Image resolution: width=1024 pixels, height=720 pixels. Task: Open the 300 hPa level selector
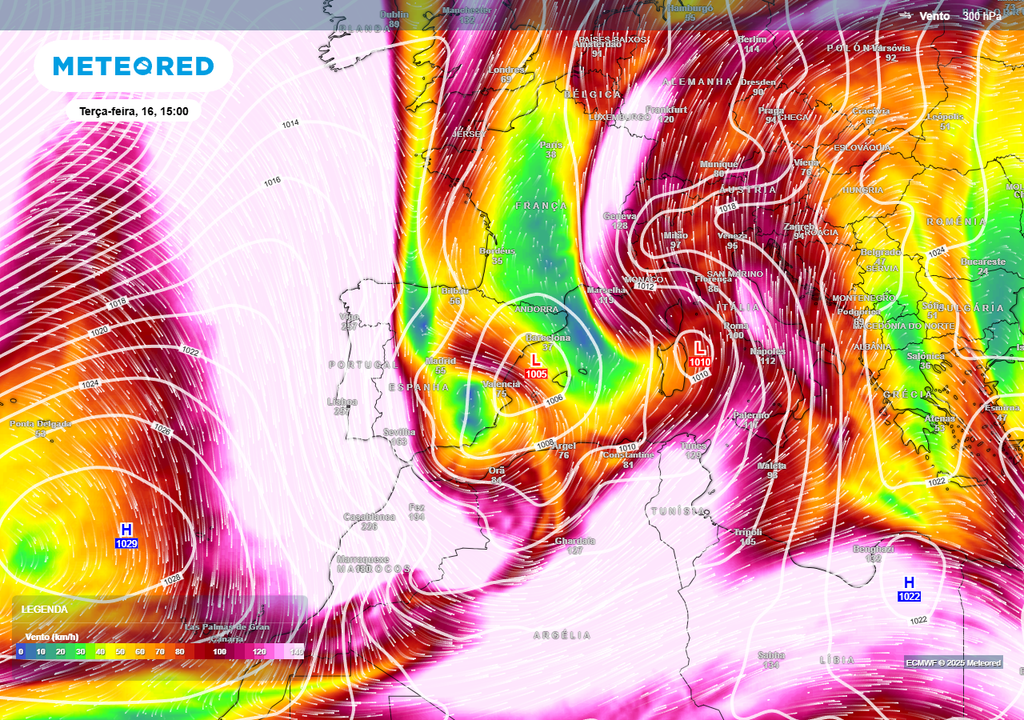tap(981, 16)
